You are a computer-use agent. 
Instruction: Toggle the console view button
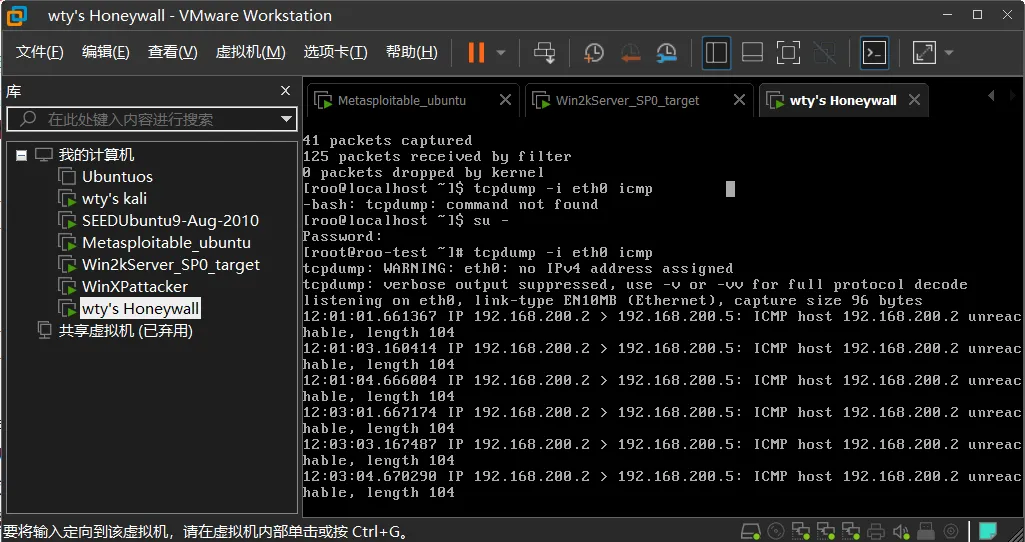[875, 52]
